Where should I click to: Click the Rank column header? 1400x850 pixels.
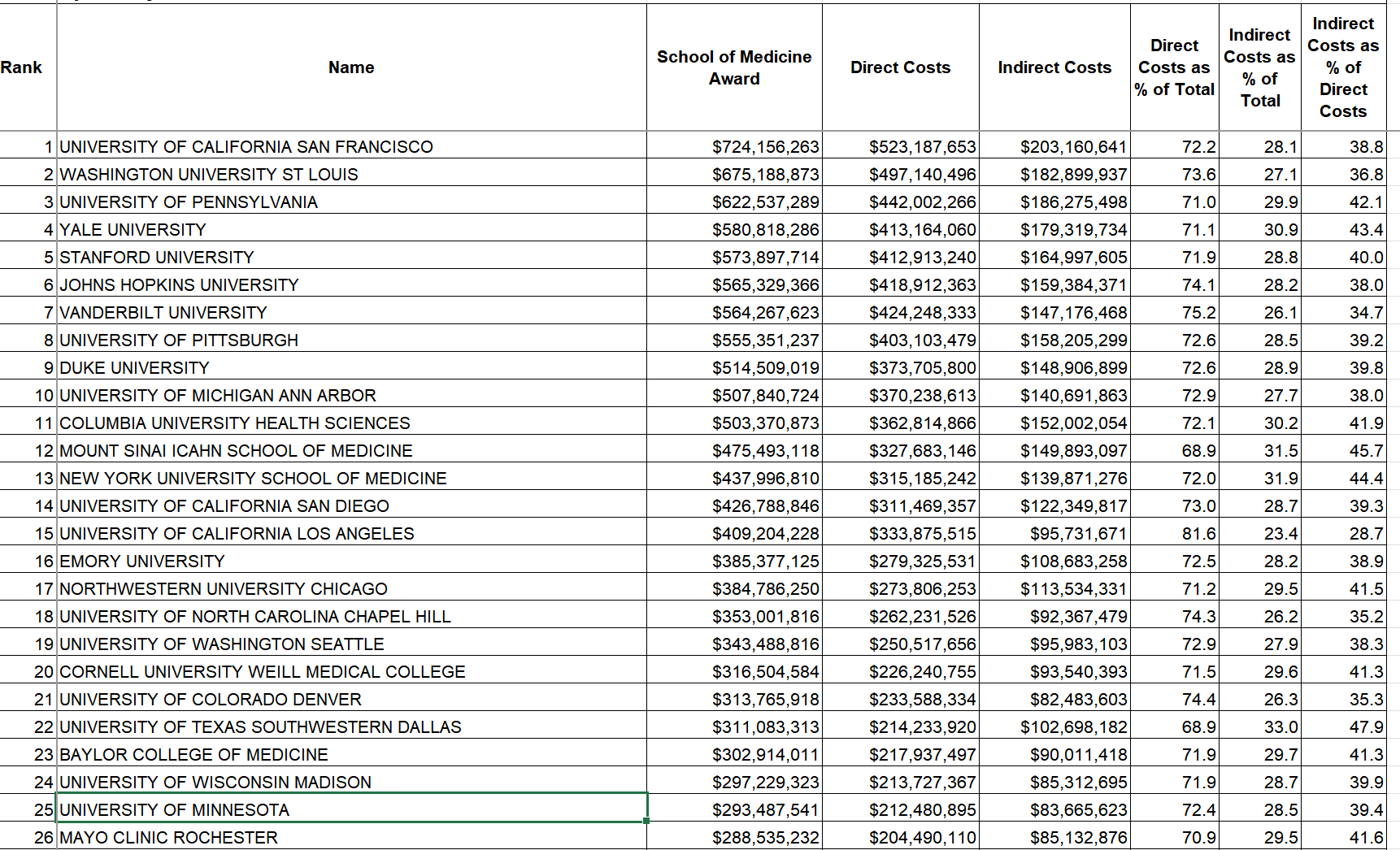pyautogui.click(x=22, y=67)
